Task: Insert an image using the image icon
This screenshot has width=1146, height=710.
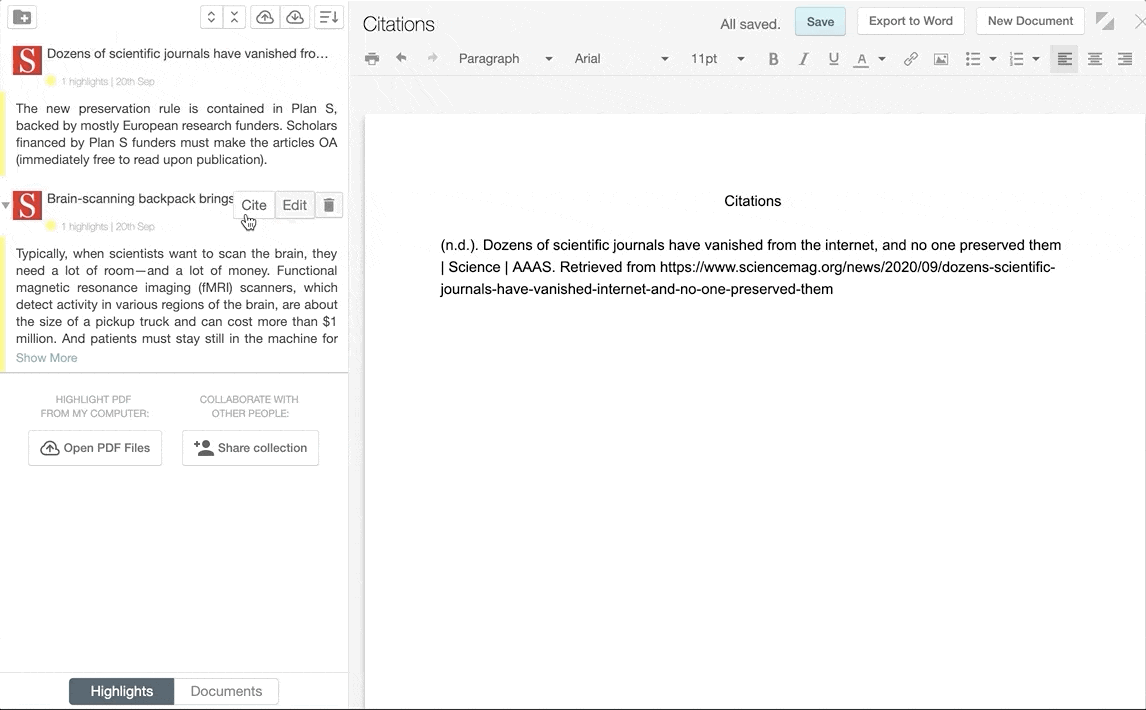Action: click(x=940, y=59)
